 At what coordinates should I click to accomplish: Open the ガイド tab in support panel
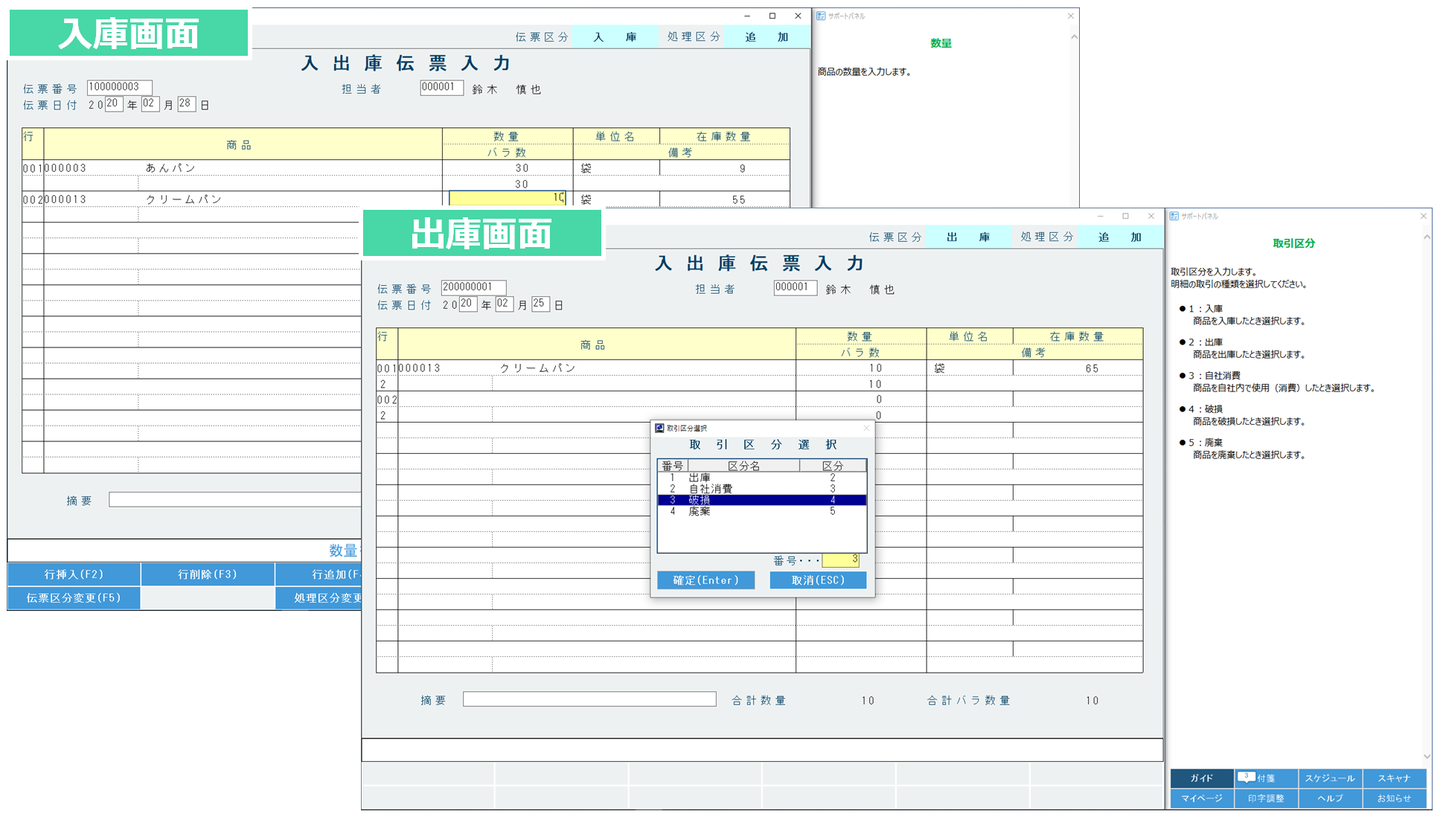(1202, 778)
